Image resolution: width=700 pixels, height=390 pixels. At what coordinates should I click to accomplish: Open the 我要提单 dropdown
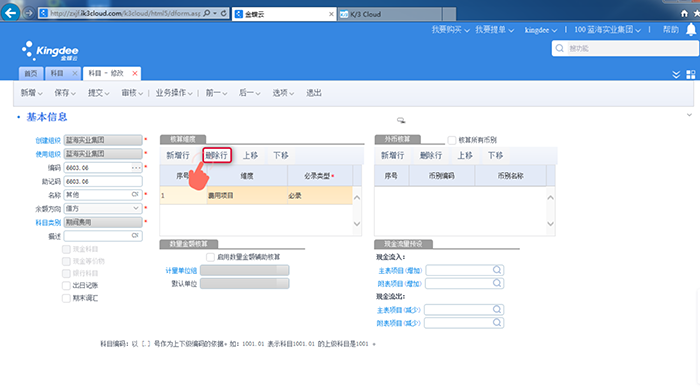[495, 30]
